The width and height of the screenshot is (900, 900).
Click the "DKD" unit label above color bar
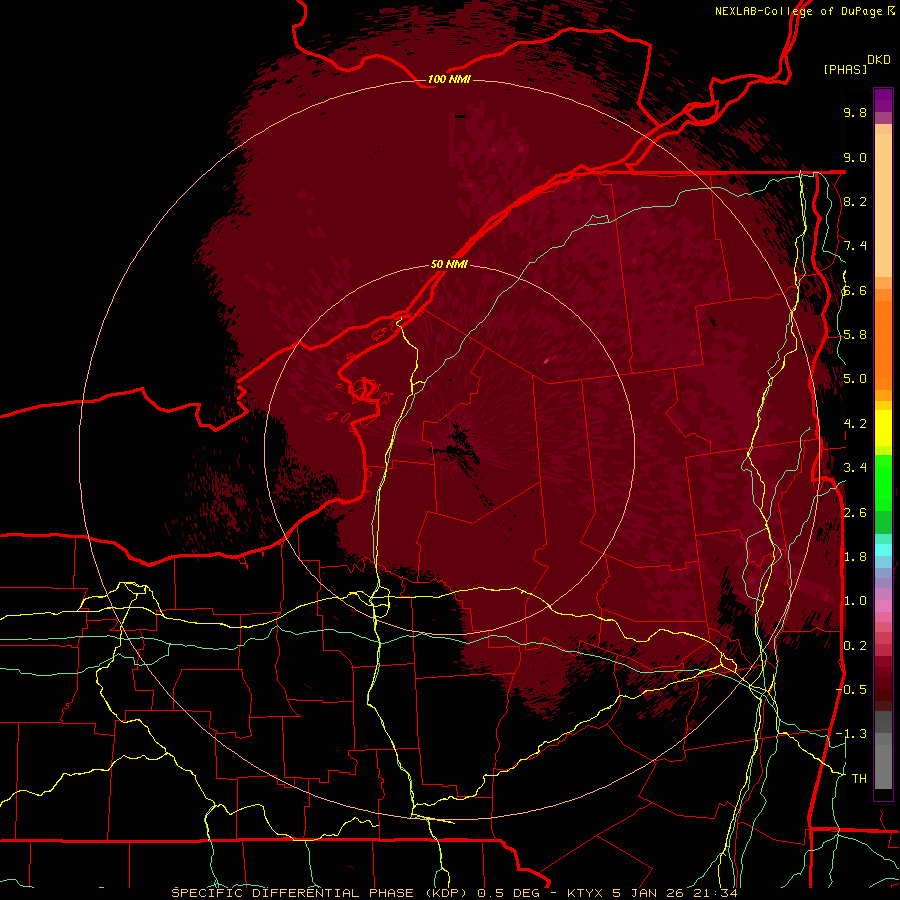[879, 60]
